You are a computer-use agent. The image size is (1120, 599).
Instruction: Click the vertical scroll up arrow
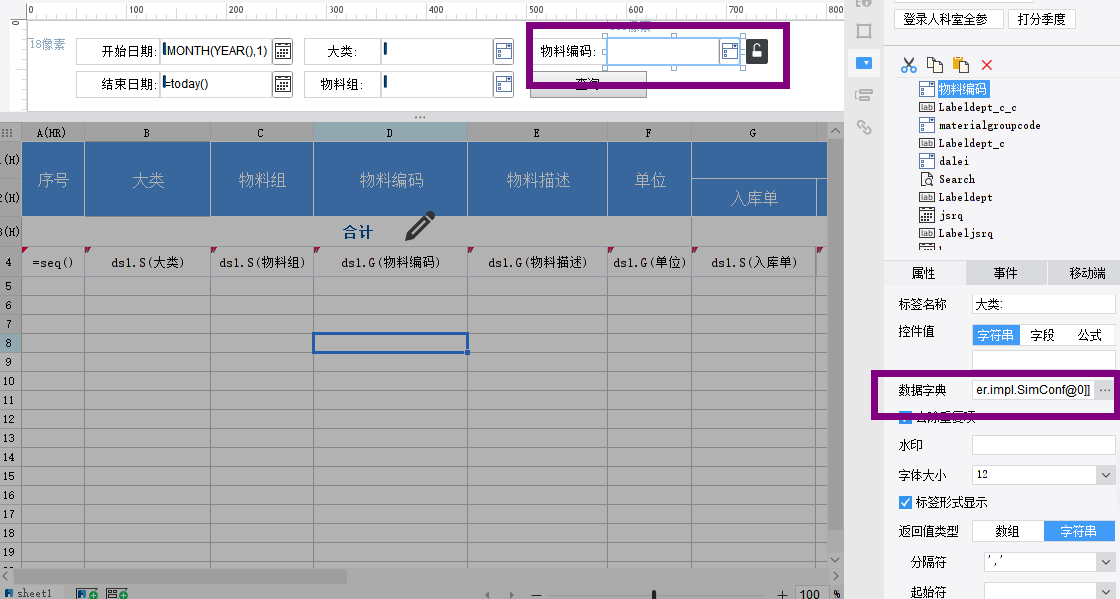tap(835, 131)
